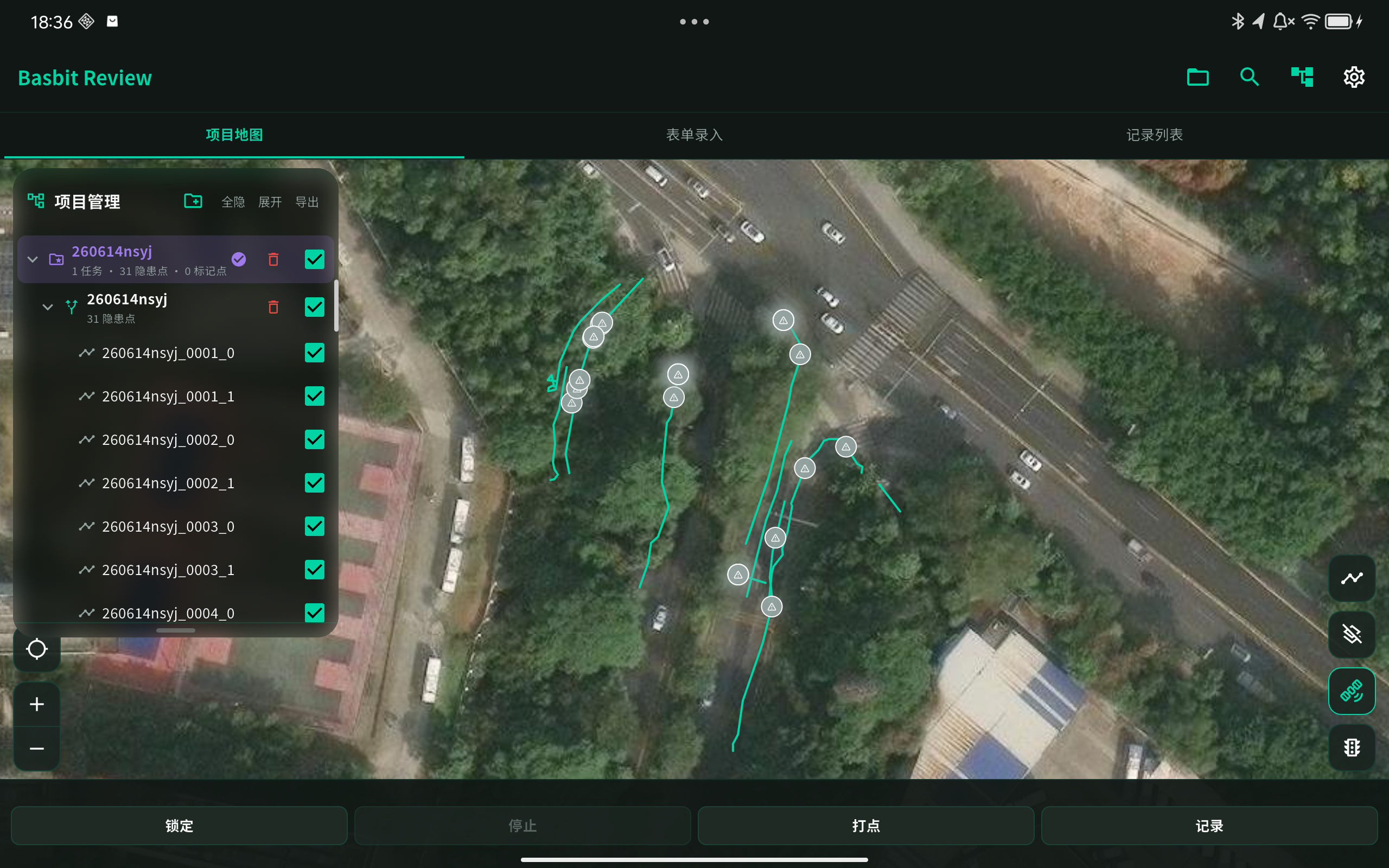This screenshot has height=868, width=1389.
Task: Tap the polyline track tool button
Action: (1352, 578)
